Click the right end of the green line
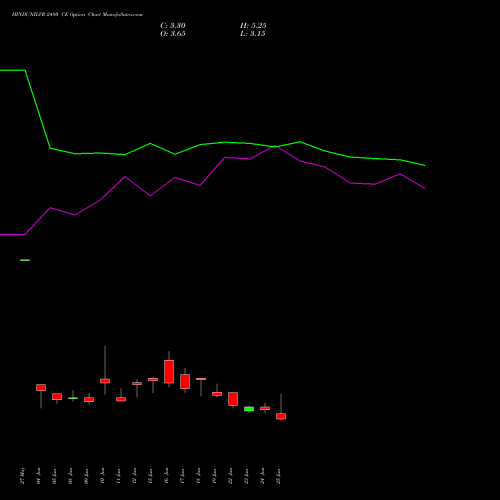 tap(425, 165)
